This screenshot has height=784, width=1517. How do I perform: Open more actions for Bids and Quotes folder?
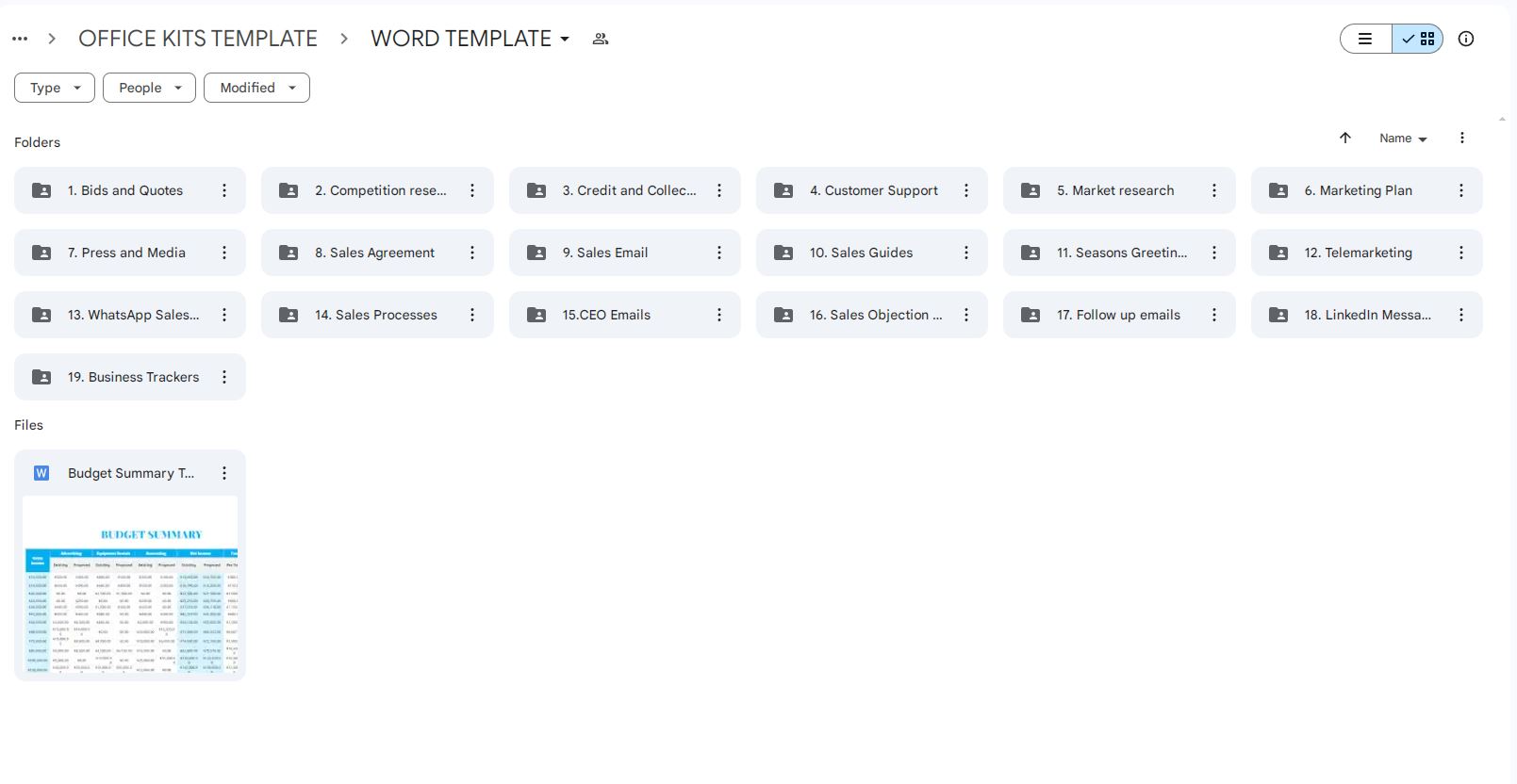224,190
